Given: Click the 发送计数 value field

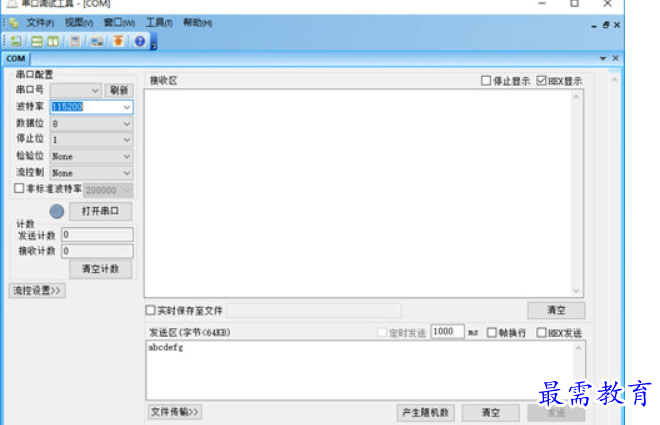Looking at the screenshot, I should pyautogui.click(x=97, y=234).
